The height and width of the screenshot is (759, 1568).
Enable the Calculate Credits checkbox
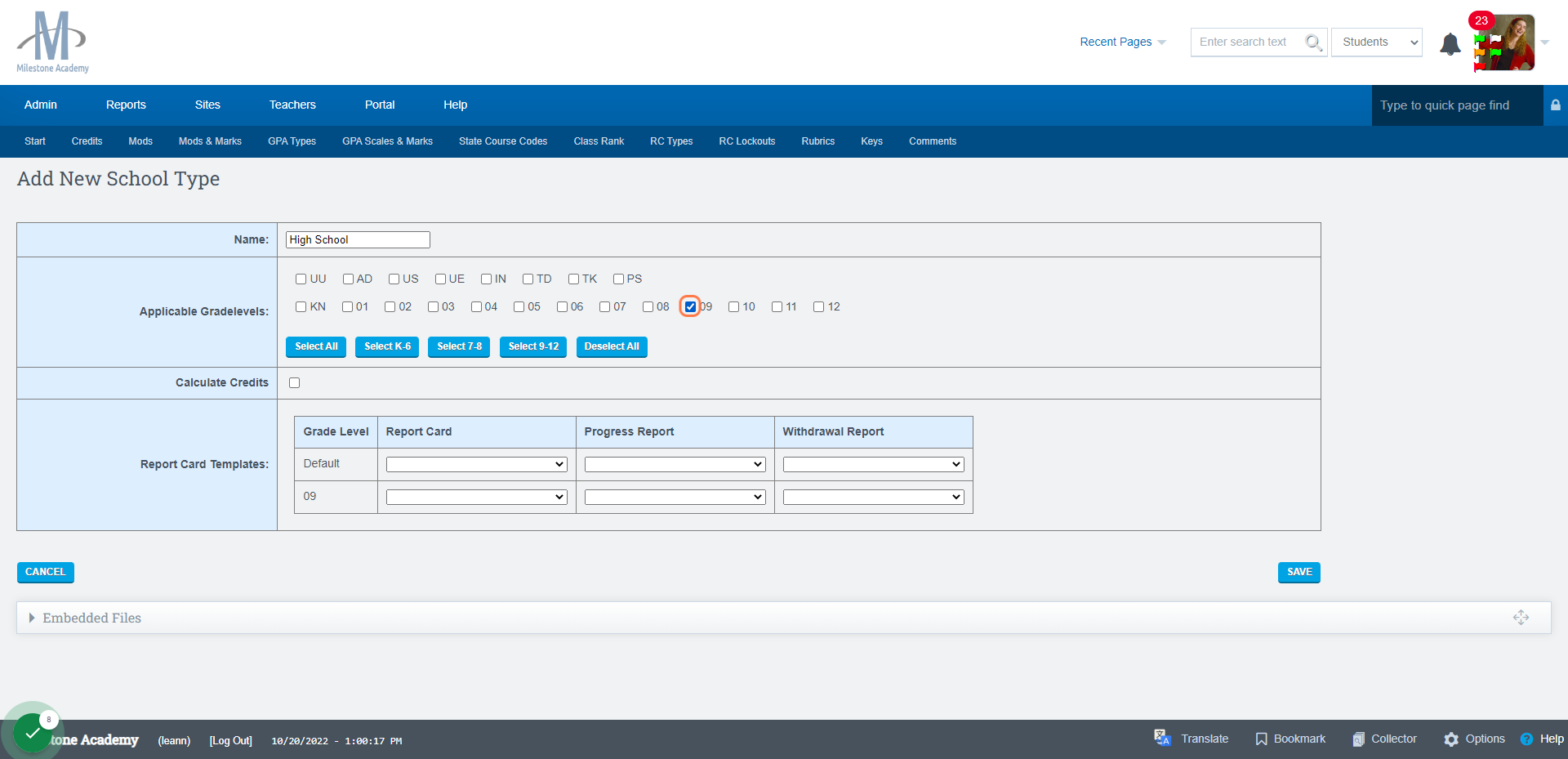[x=294, y=382]
